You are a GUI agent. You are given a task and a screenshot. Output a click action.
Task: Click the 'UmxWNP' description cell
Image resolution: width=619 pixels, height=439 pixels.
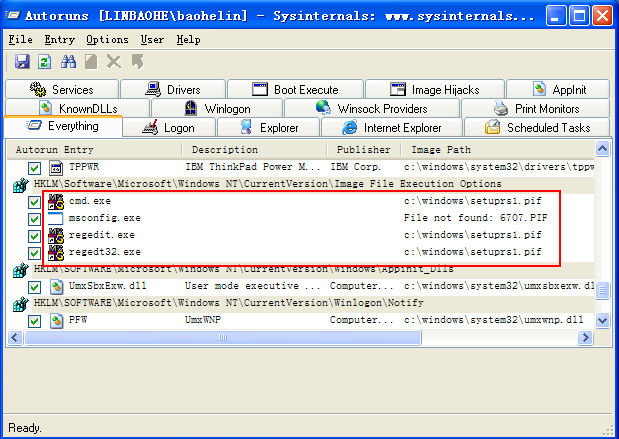[x=203, y=320]
